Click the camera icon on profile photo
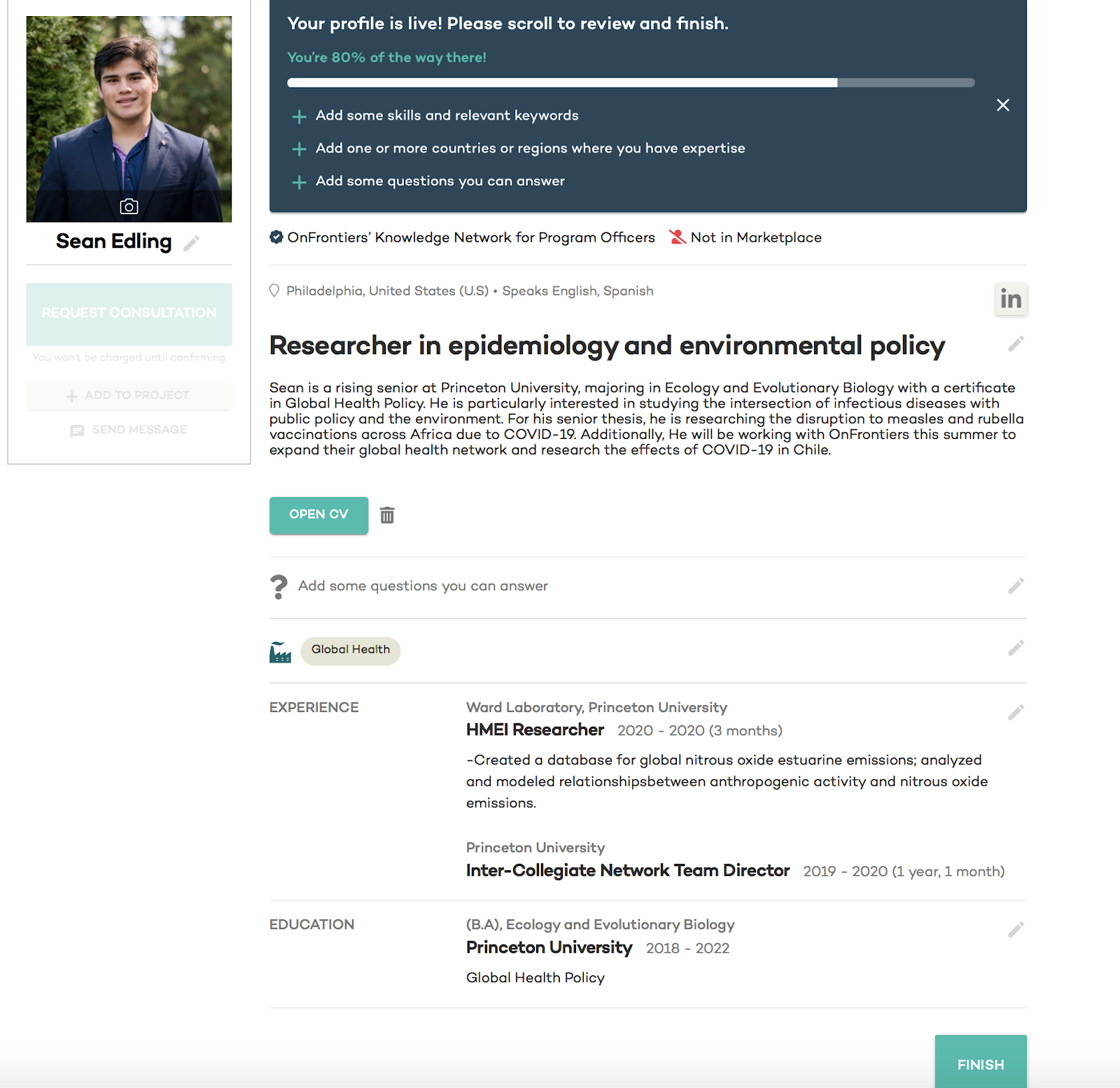The height and width of the screenshot is (1088, 1120). [x=129, y=207]
